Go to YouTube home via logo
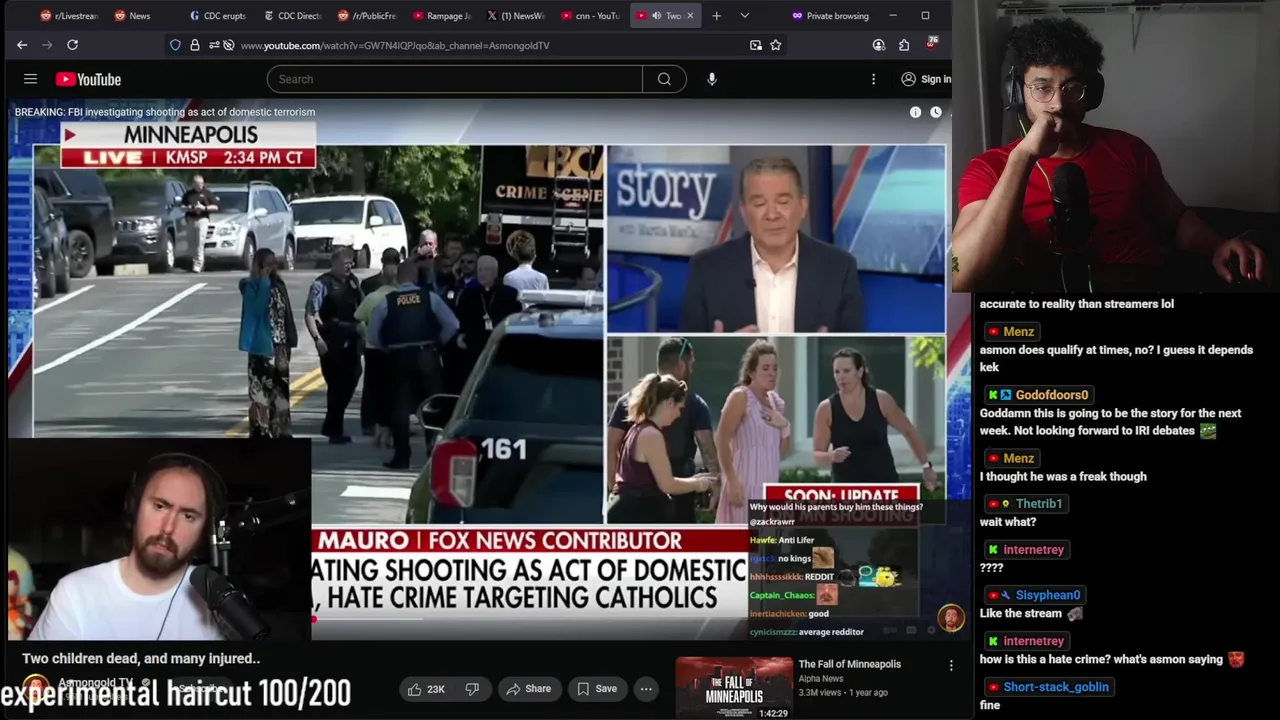Image resolution: width=1280 pixels, height=720 pixels. 88,79
